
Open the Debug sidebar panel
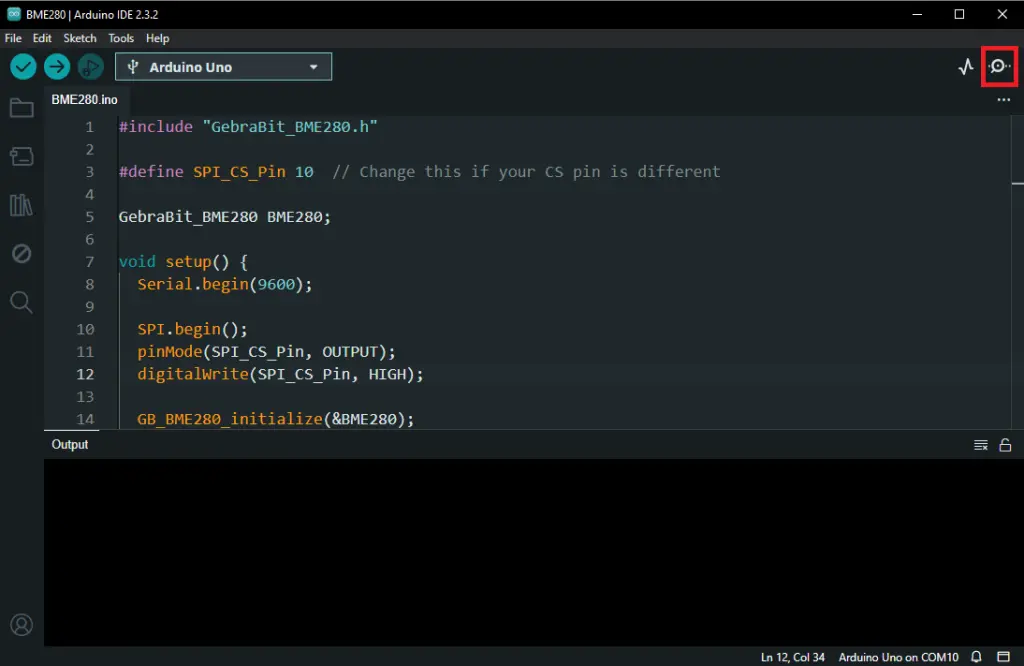pos(22,253)
